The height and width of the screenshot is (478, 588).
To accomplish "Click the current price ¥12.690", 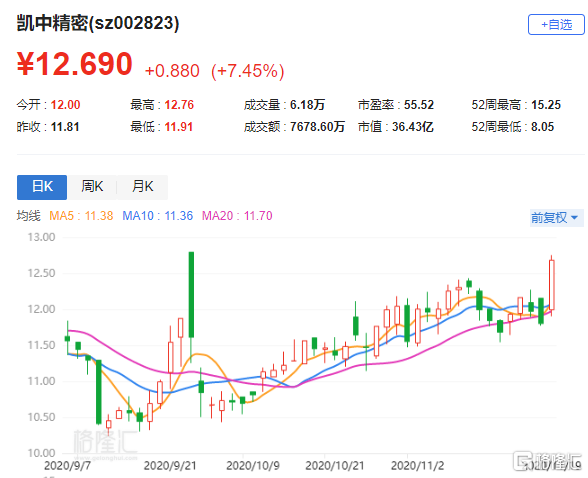I will coord(75,64).
